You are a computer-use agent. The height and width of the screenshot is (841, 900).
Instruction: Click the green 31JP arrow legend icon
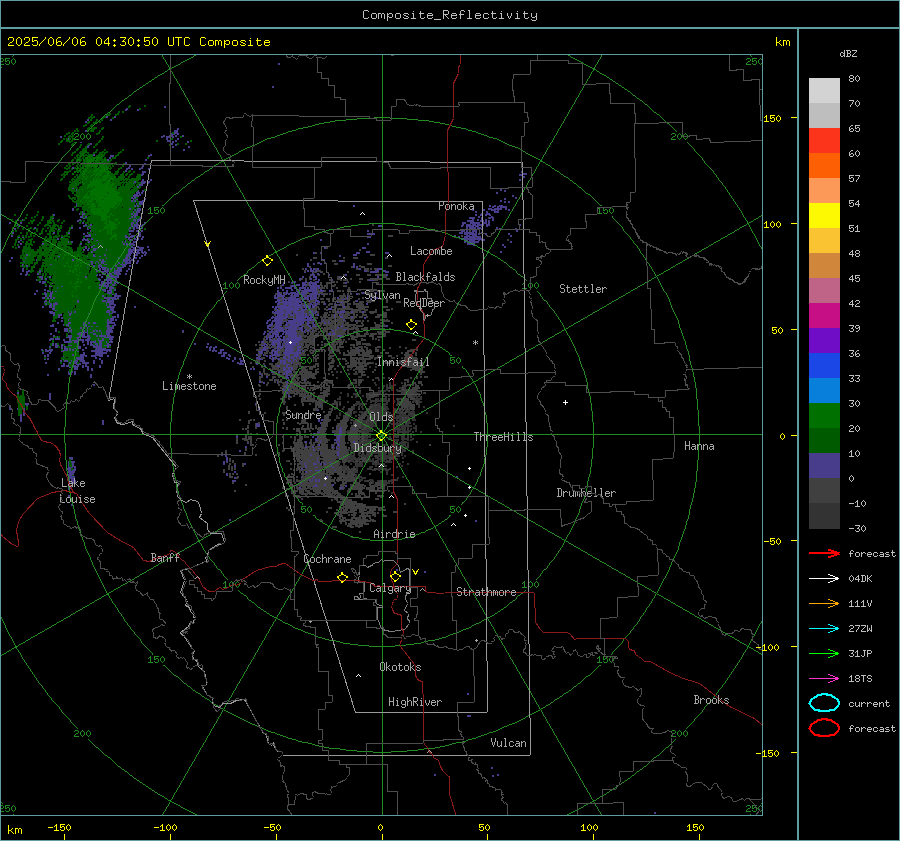tap(824, 653)
